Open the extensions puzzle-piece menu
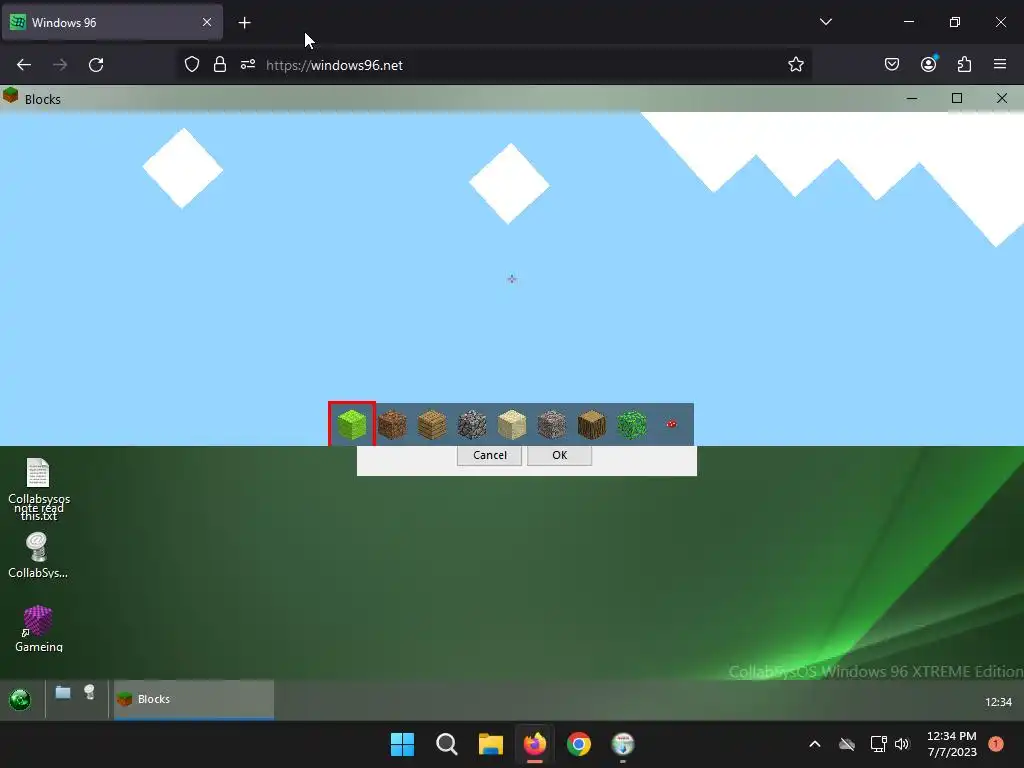Image resolution: width=1024 pixels, height=768 pixels. [964, 64]
